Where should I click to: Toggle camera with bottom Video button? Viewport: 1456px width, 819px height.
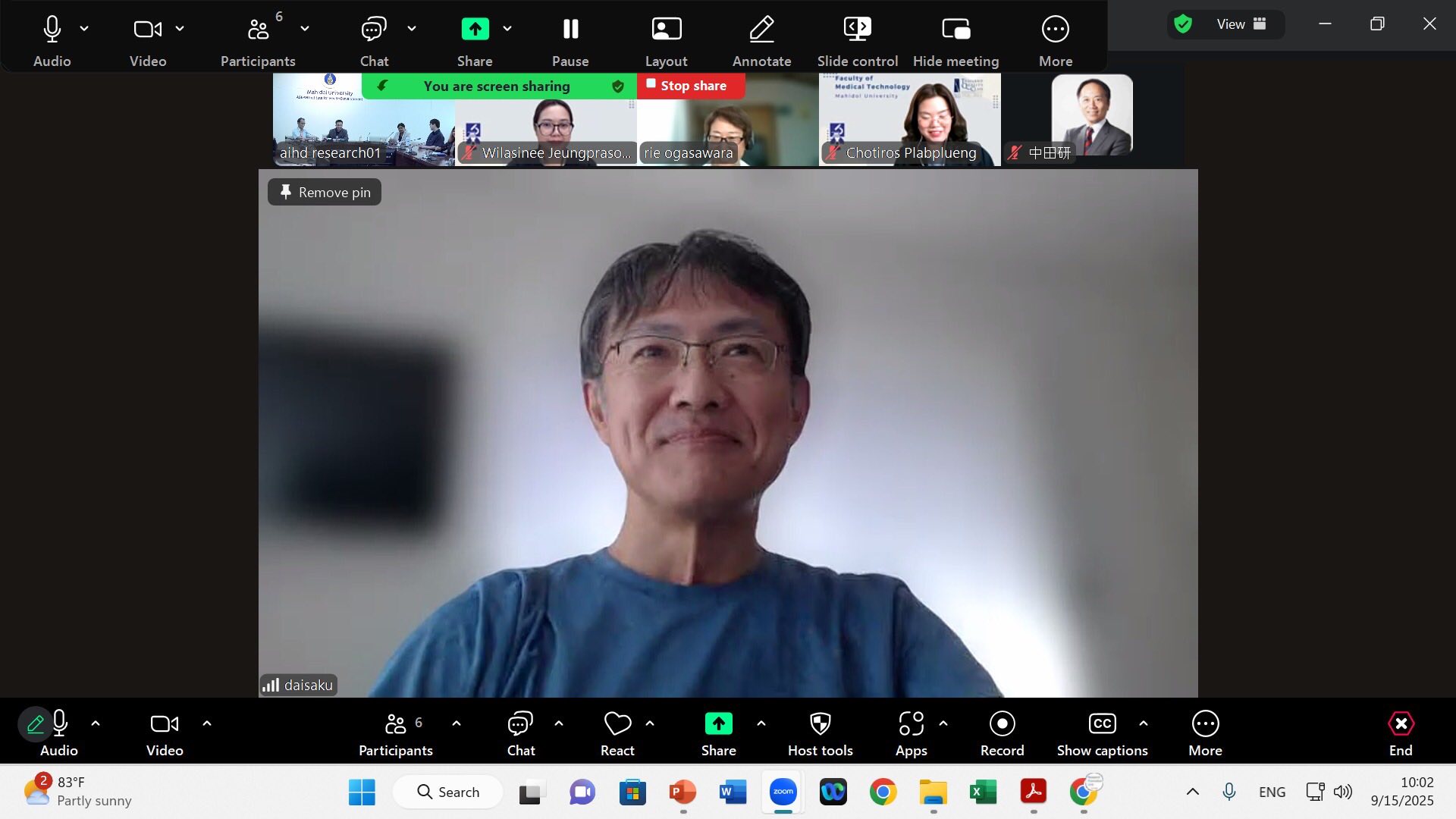click(x=164, y=724)
